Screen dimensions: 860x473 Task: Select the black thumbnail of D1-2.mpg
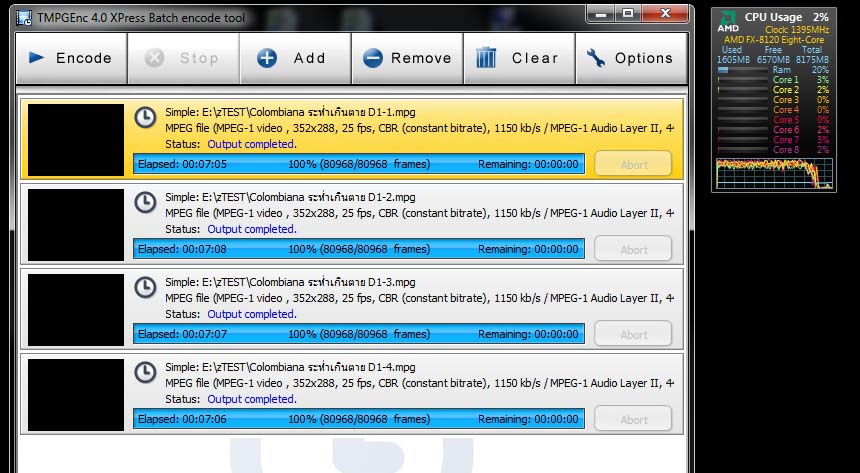pos(76,225)
